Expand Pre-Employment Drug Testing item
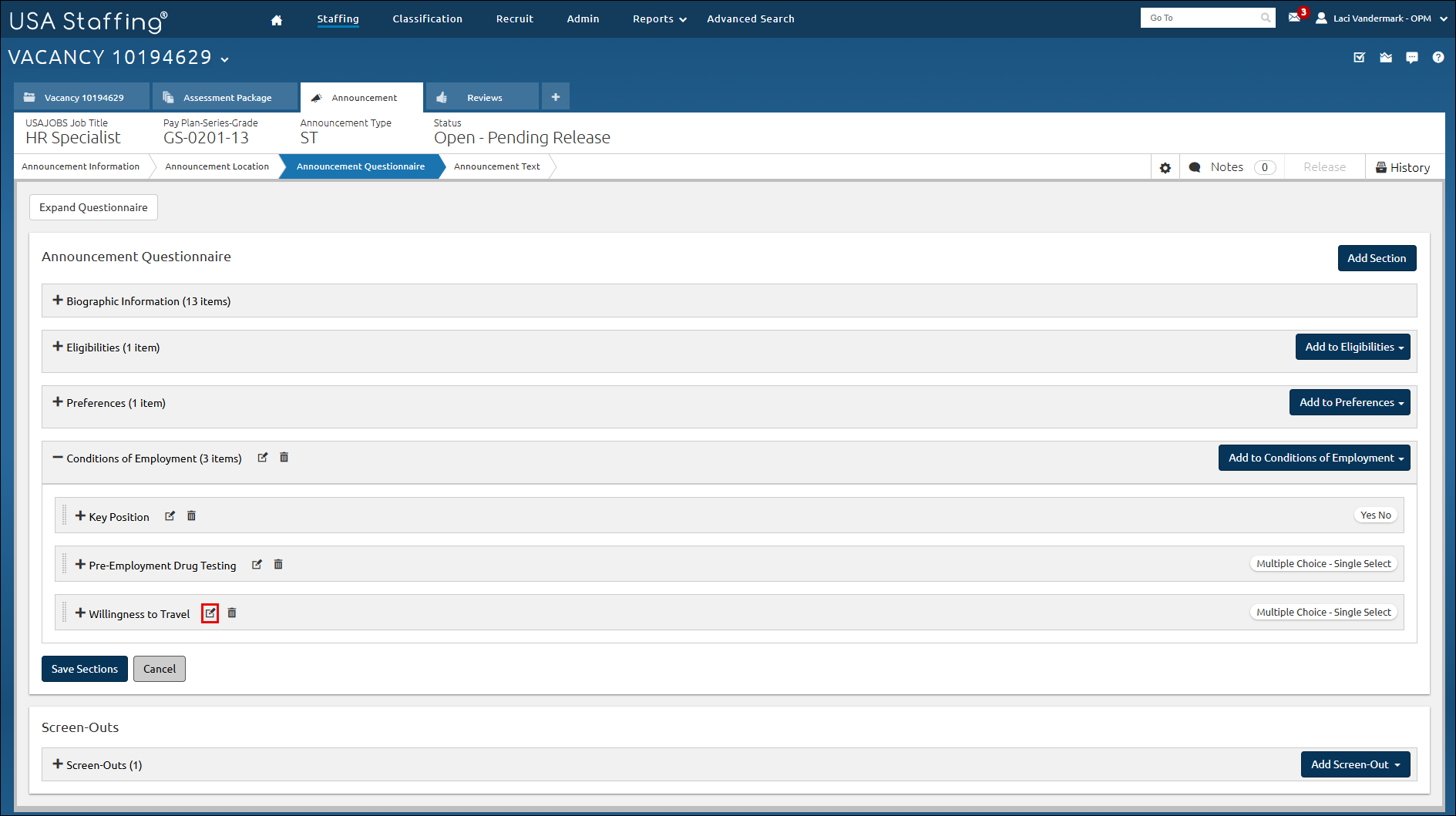 (80, 565)
